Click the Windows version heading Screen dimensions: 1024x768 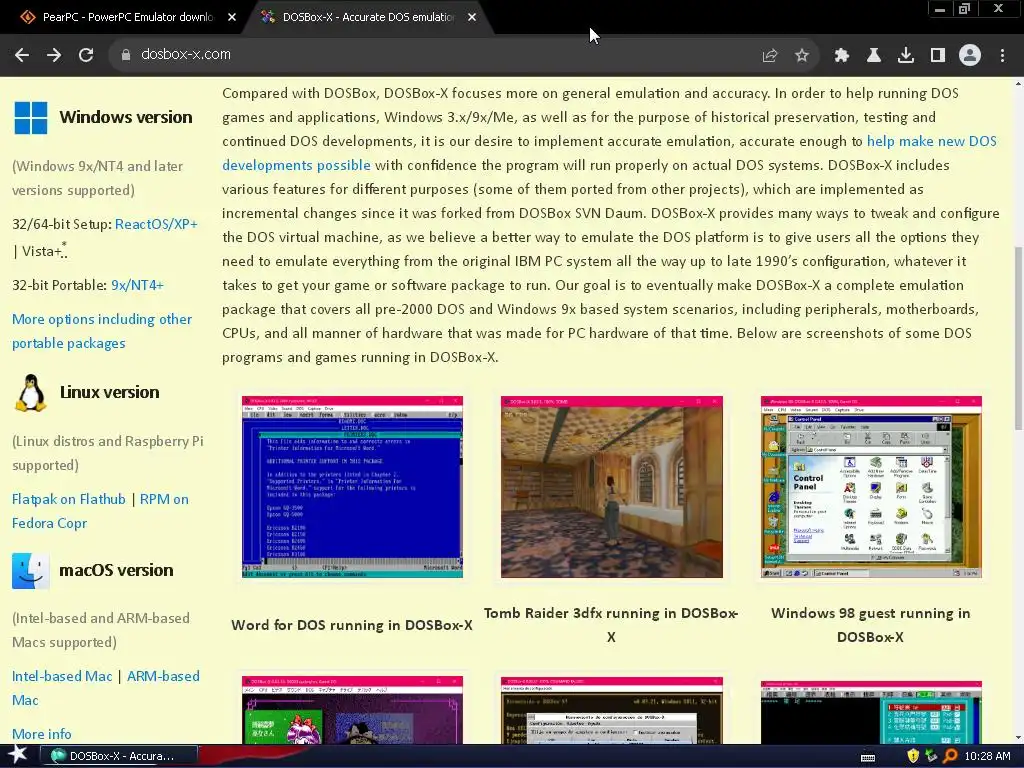(126, 118)
